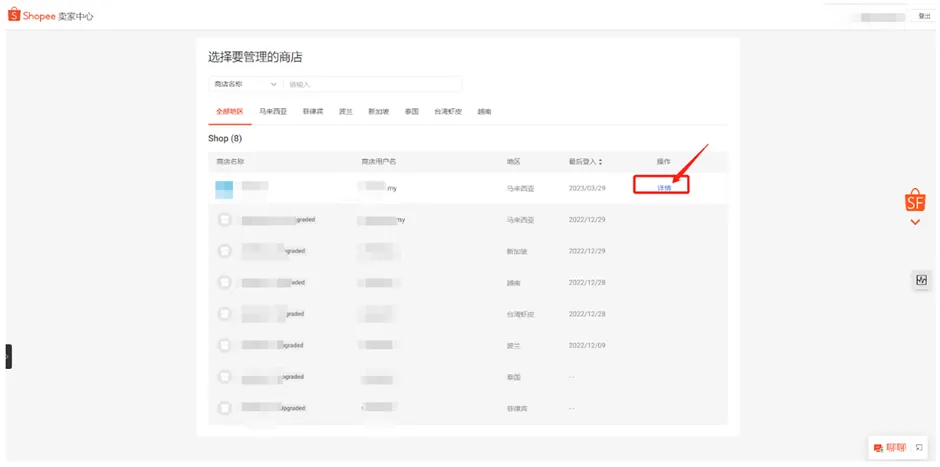940x467 pixels.
Task: Click shop avatar in the 越南 row
Action: pos(225,282)
